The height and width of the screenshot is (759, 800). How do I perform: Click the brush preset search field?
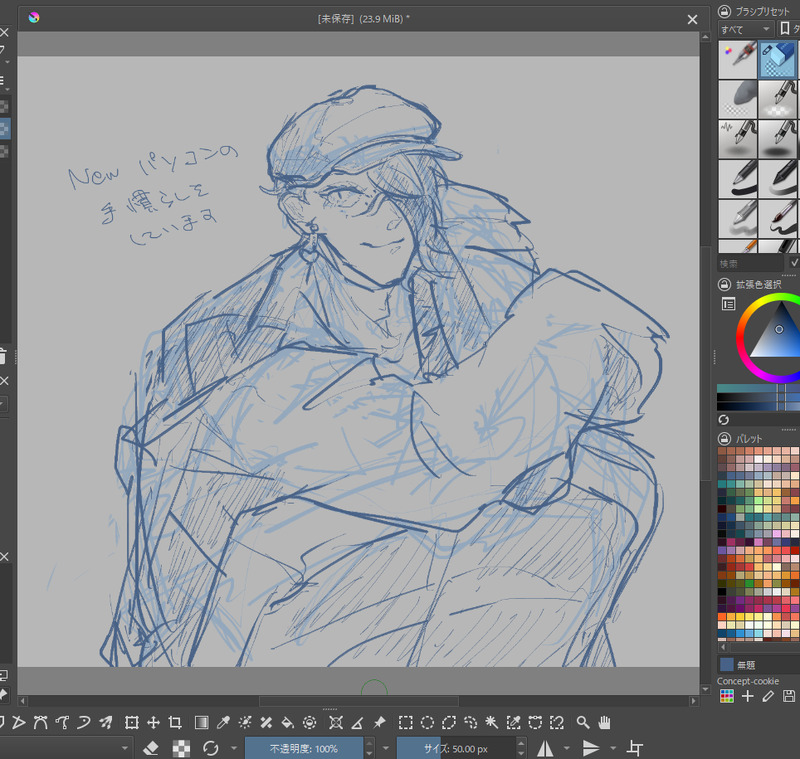tap(750, 263)
